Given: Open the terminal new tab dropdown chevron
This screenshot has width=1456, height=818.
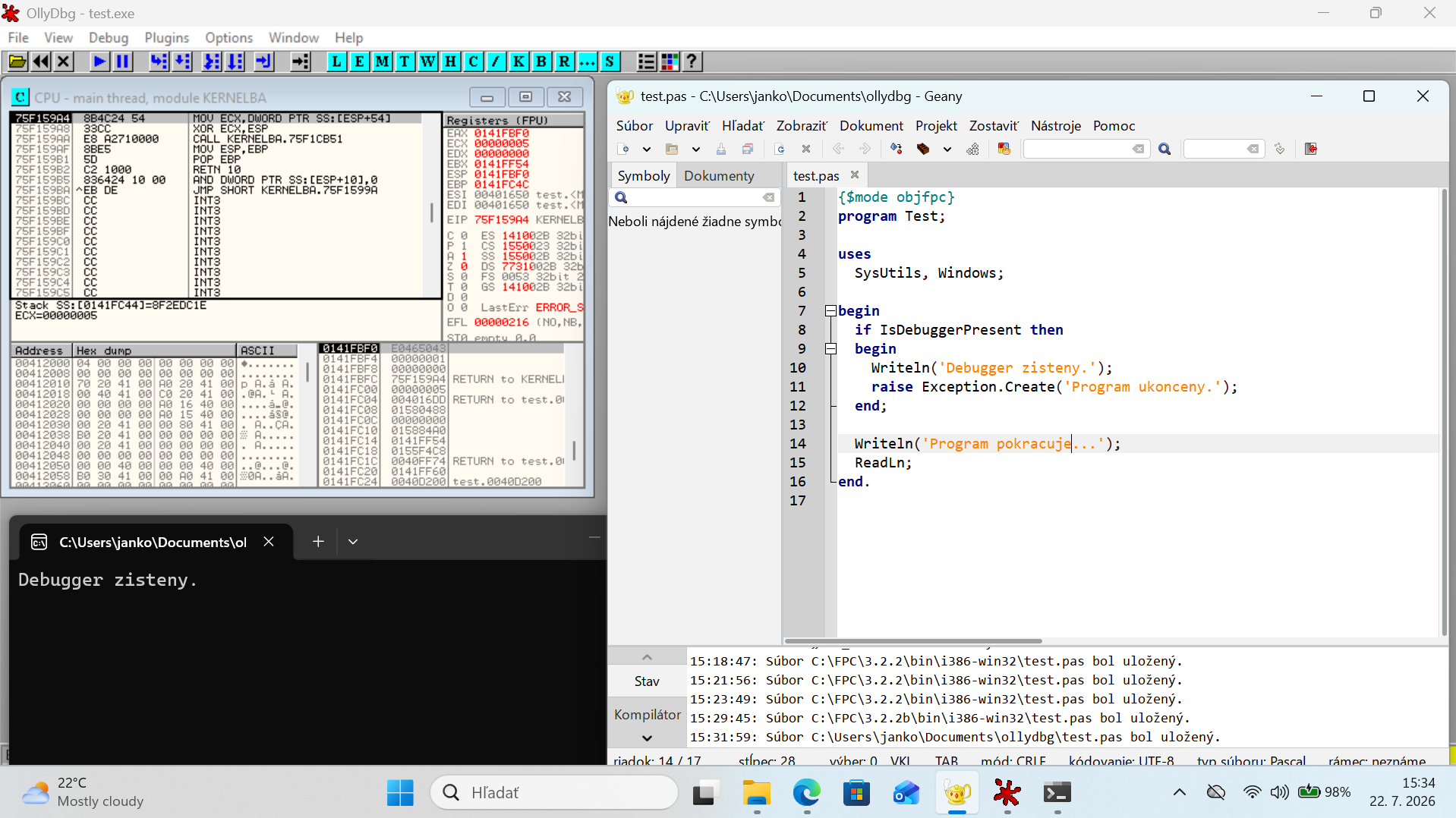Looking at the screenshot, I should [353, 542].
